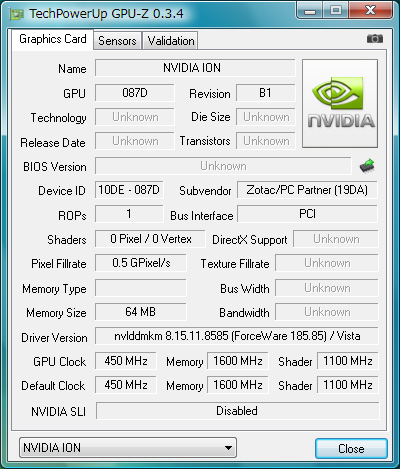
Task: Click the NVIDIA SLI Disabled field
Action: pos(237,411)
